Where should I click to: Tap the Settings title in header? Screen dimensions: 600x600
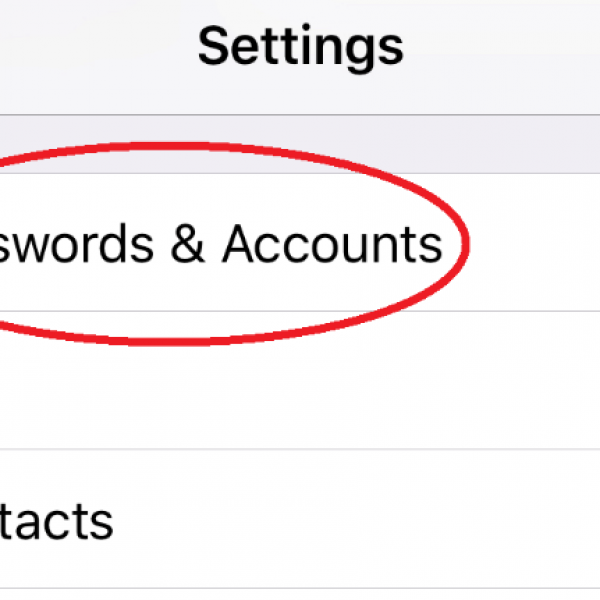pyautogui.click(x=300, y=48)
